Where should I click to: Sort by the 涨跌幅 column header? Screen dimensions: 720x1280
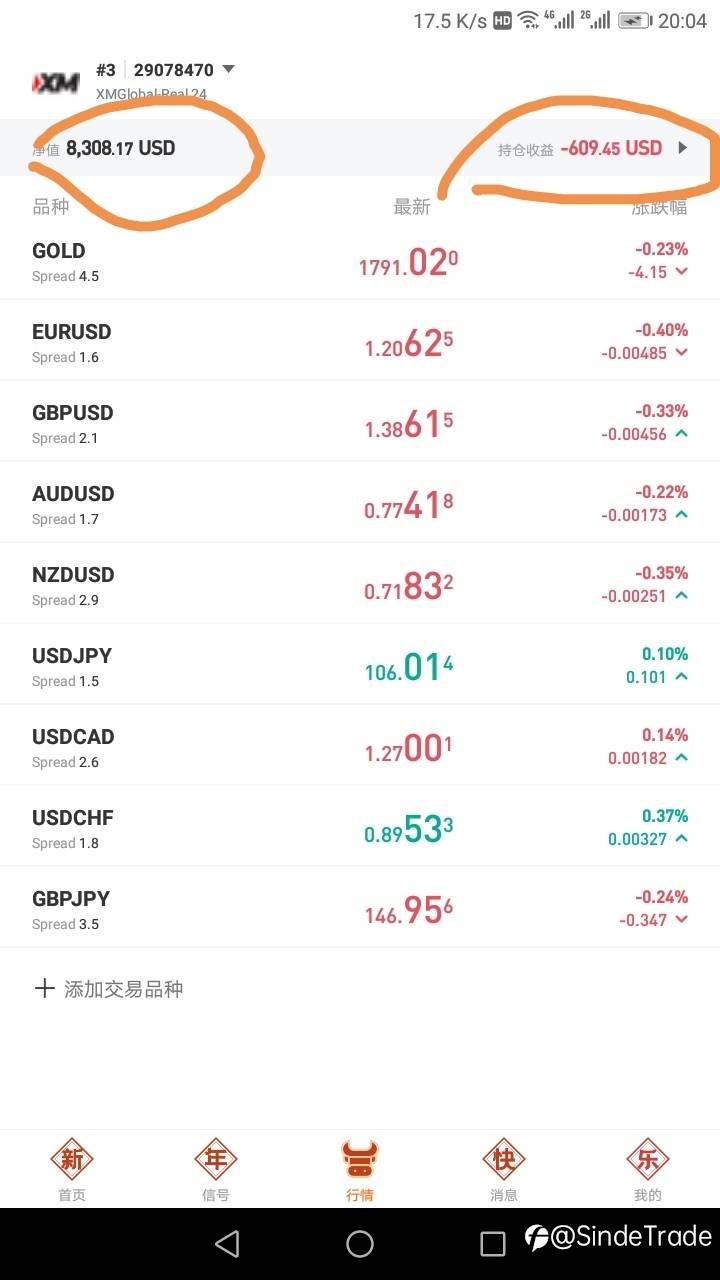point(660,207)
